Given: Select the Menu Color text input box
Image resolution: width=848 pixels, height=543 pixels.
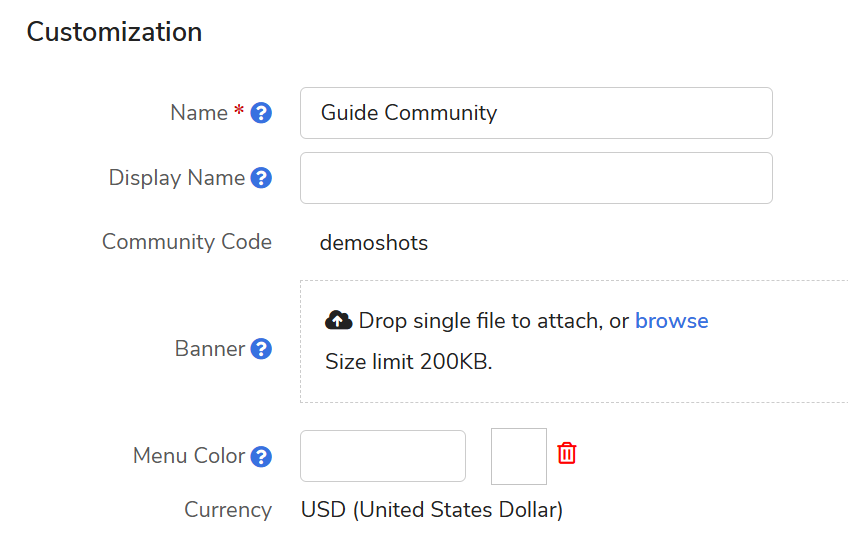Looking at the screenshot, I should [x=383, y=456].
